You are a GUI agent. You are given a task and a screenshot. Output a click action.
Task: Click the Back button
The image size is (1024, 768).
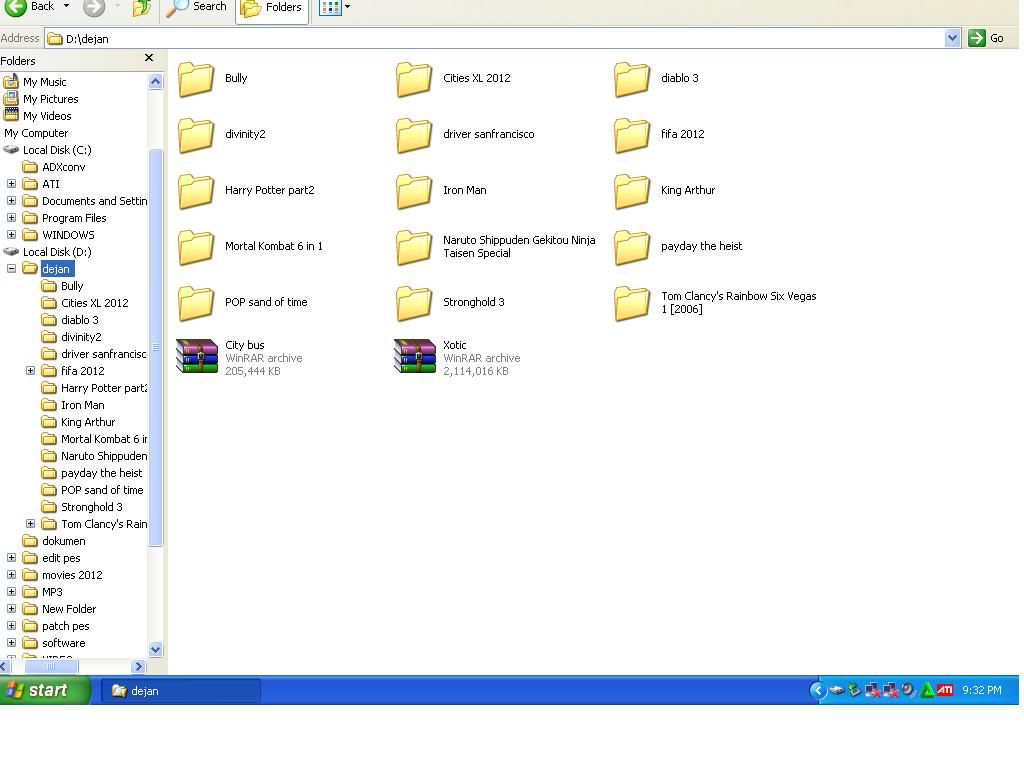tap(30, 7)
